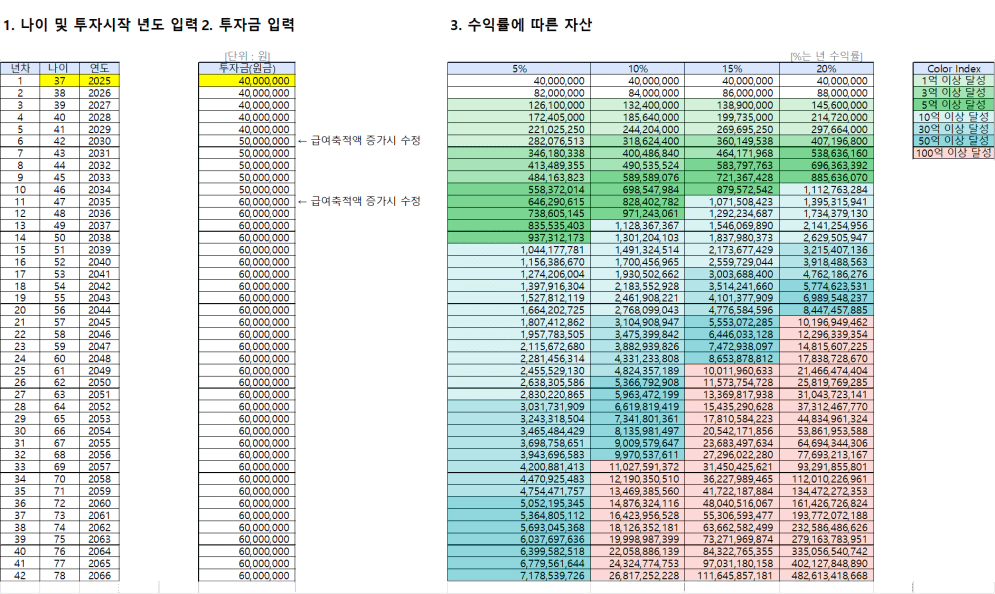Screen dimensions: 995x594
Task: Click the '급여축적액 증가시 수정' note beside 2030 row
Action: tap(359, 141)
